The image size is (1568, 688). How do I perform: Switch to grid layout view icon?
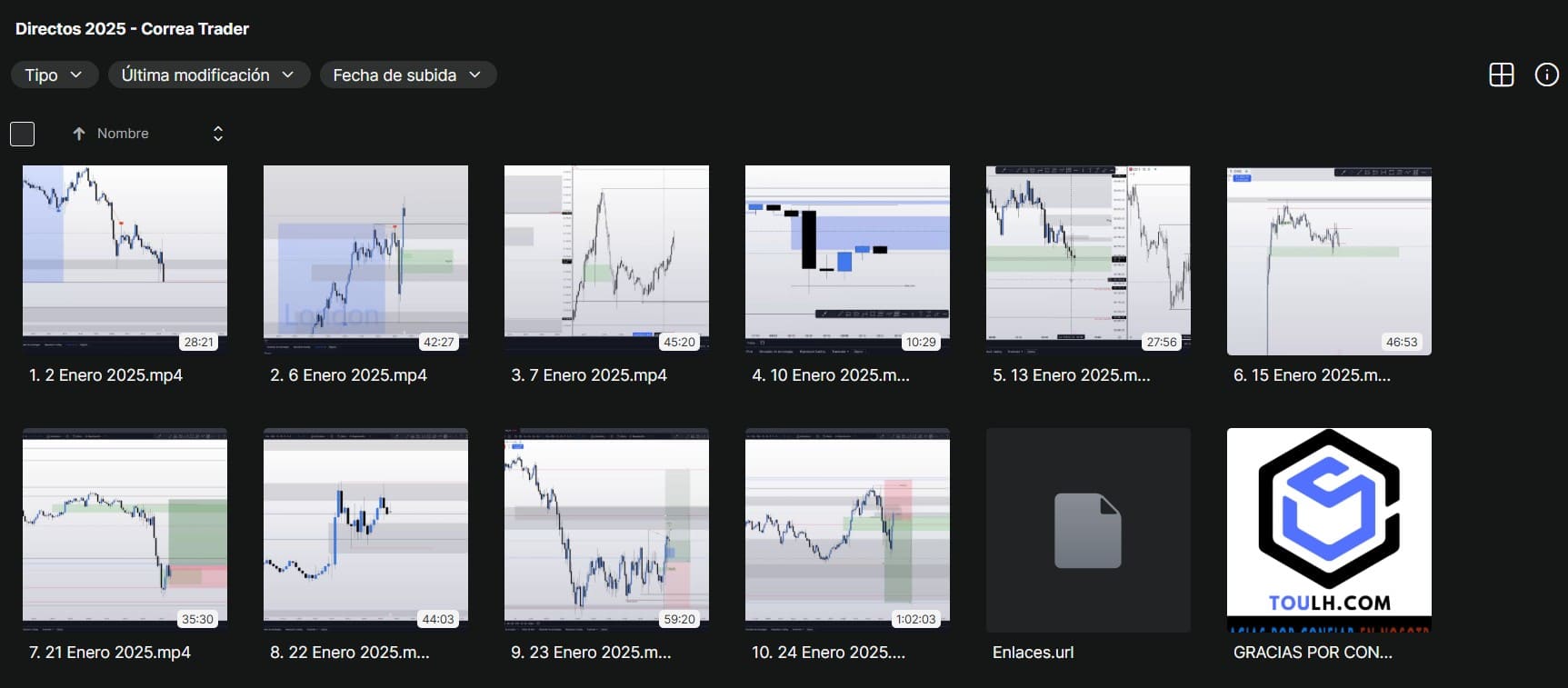(x=1501, y=75)
